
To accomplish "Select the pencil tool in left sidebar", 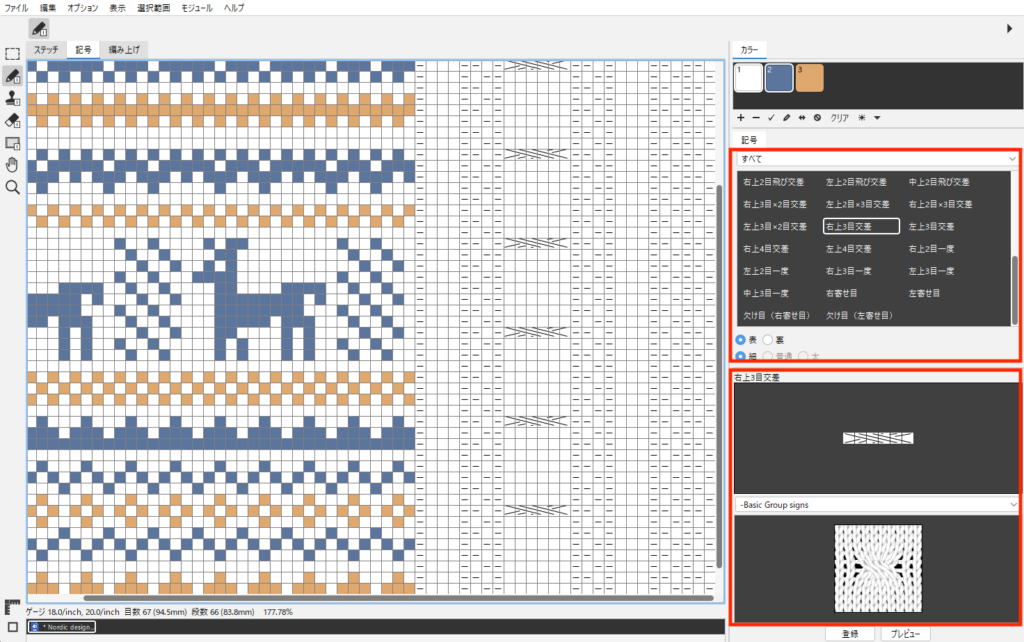I will [12, 76].
